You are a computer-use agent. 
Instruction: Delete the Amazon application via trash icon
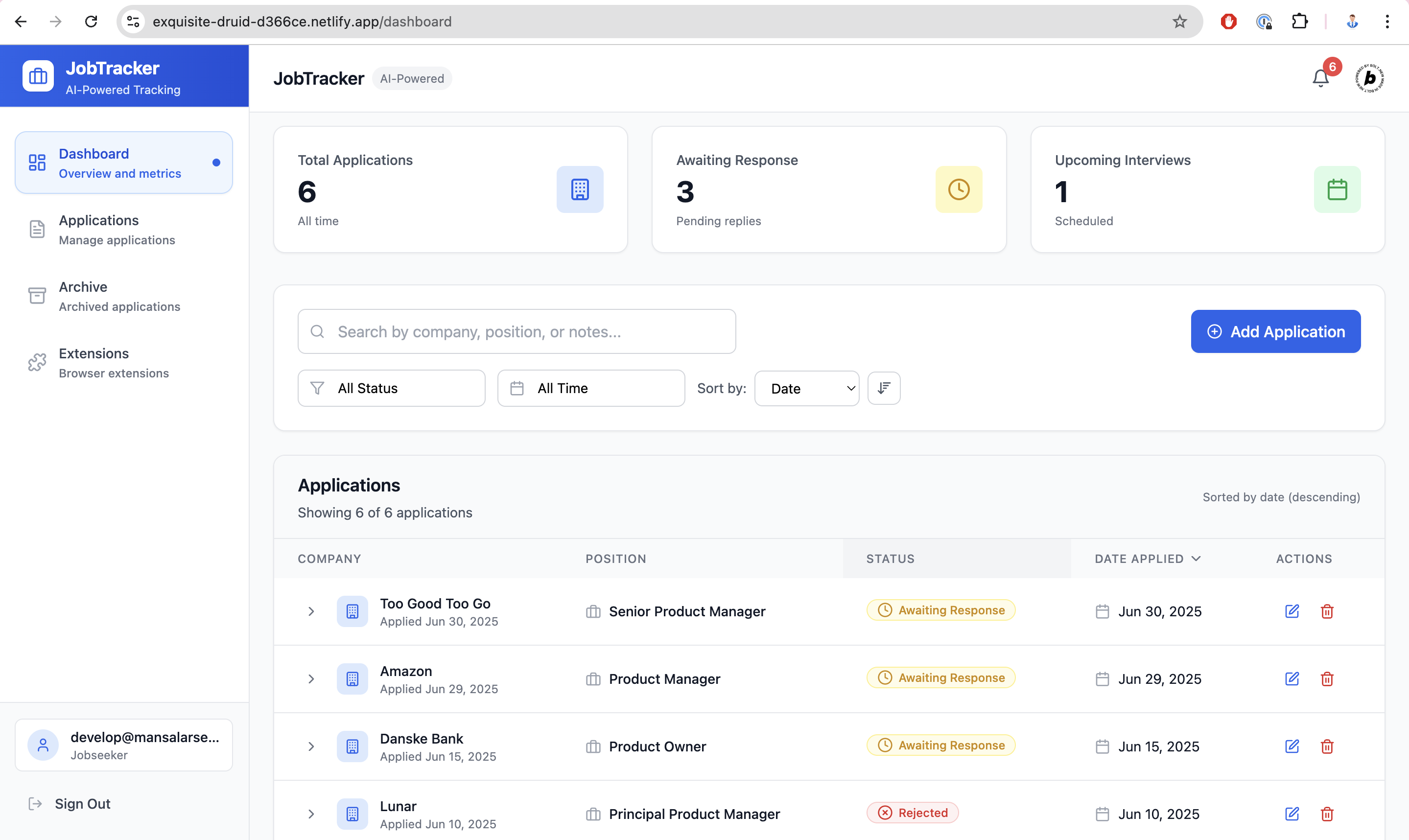(1327, 678)
